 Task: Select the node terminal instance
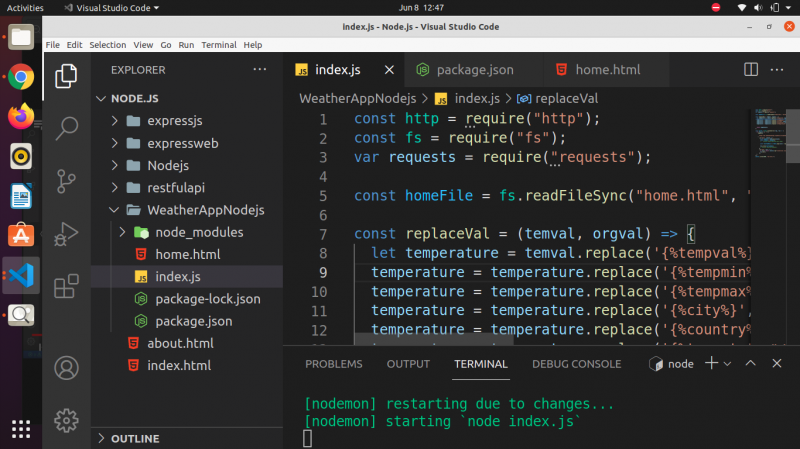click(671, 364)
